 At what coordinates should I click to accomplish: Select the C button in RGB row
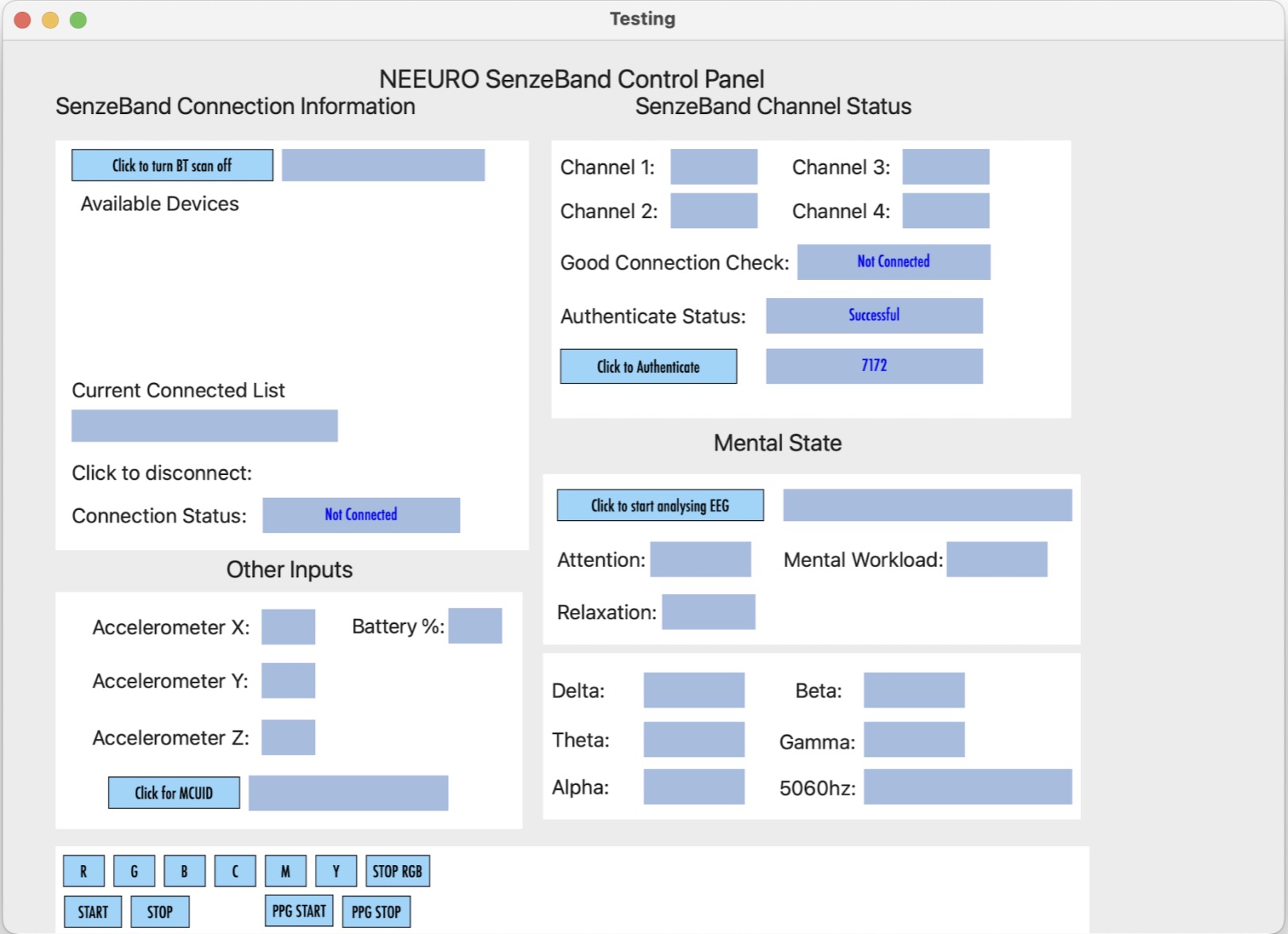coord(235,871)
